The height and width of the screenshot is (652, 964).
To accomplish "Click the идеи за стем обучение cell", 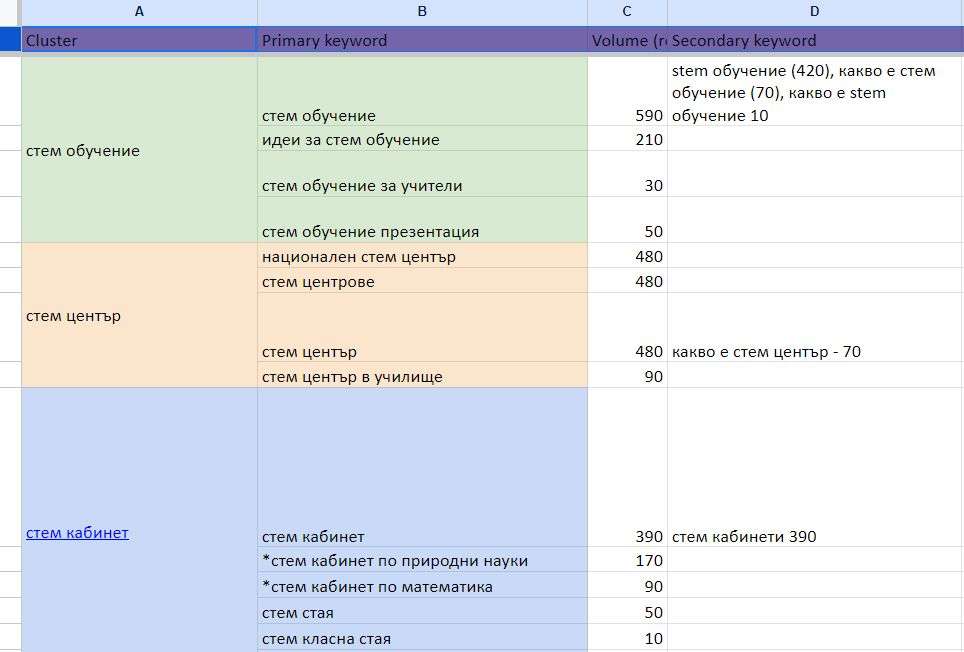I will tap(422, 140).
